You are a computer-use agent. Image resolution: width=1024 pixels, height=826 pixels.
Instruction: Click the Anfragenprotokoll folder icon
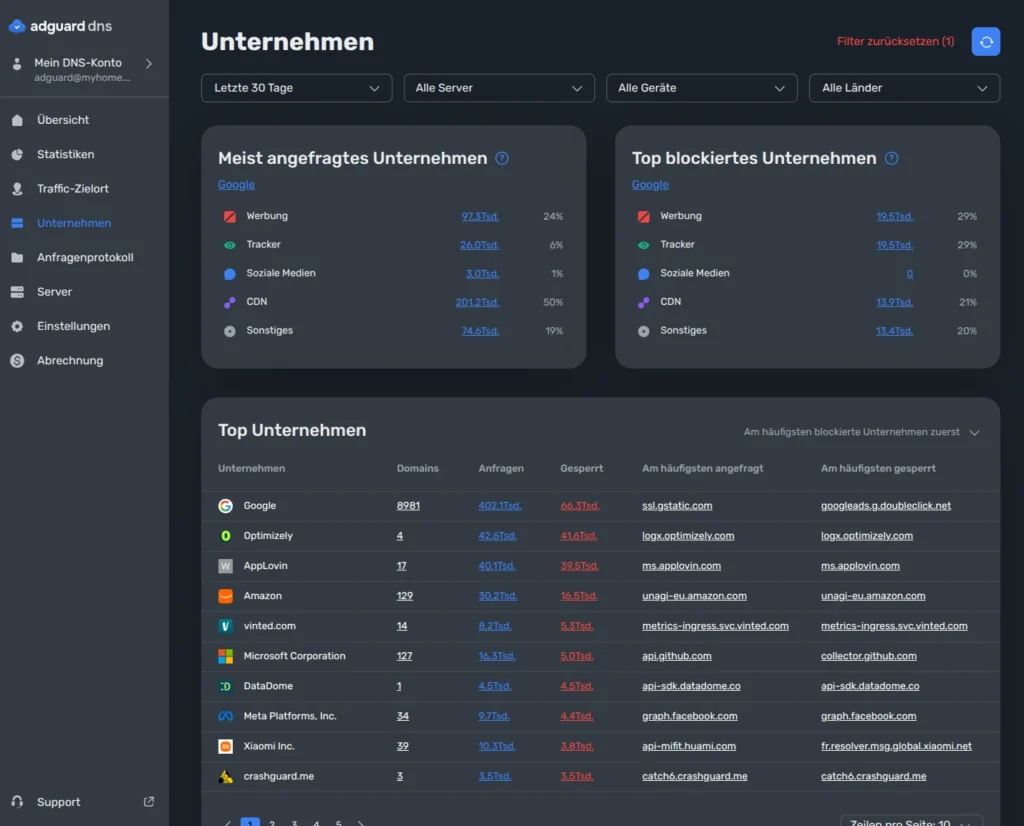[18, 257]
